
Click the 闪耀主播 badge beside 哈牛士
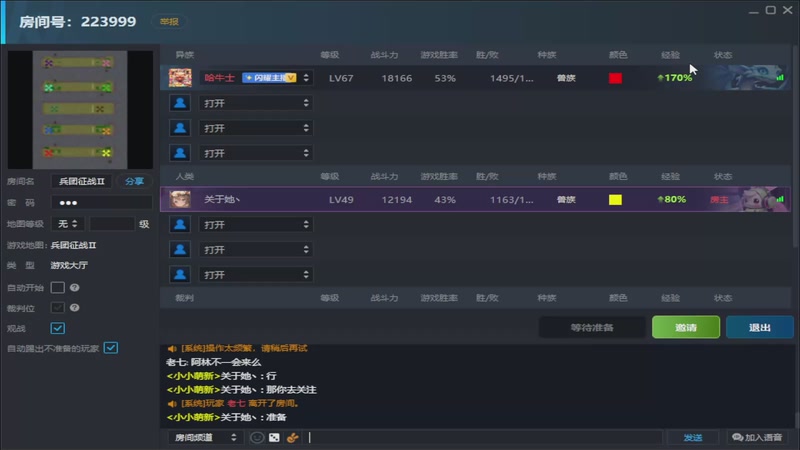[x=269, y=78]
